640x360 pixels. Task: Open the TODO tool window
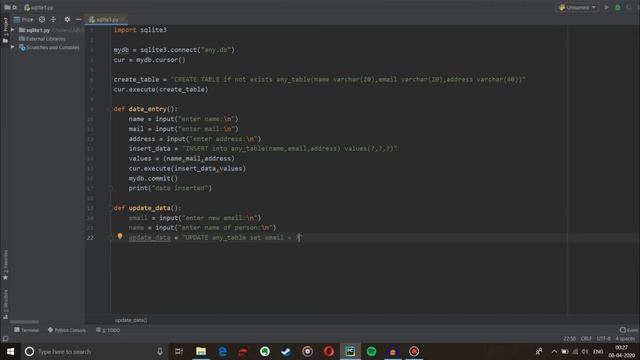[x=108, y=330]
